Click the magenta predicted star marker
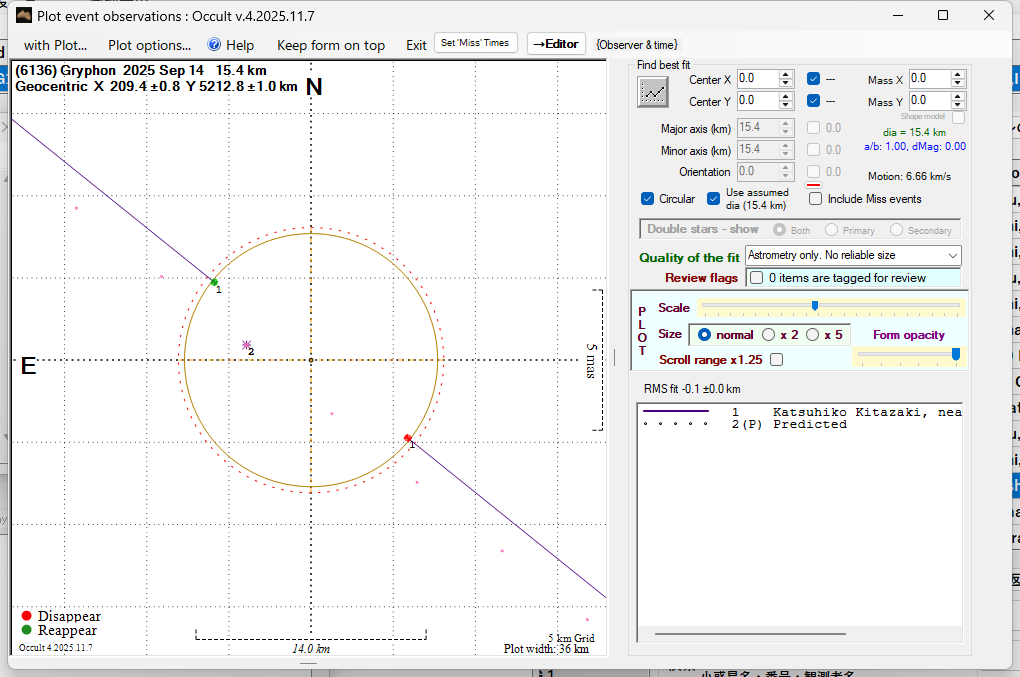This screenshot has height=677, width=1020. 247,345
